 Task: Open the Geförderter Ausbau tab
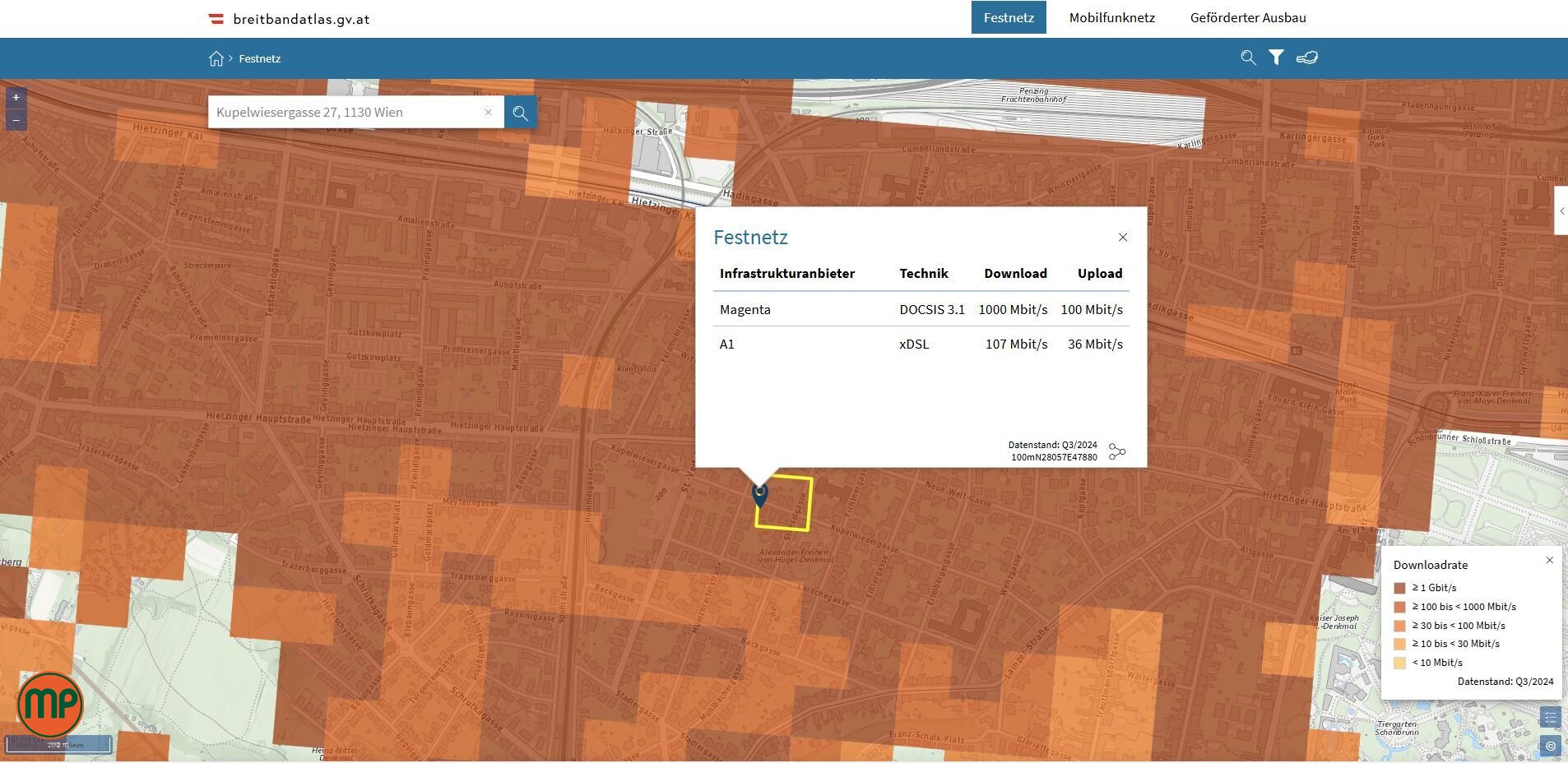coord(1247,17)
